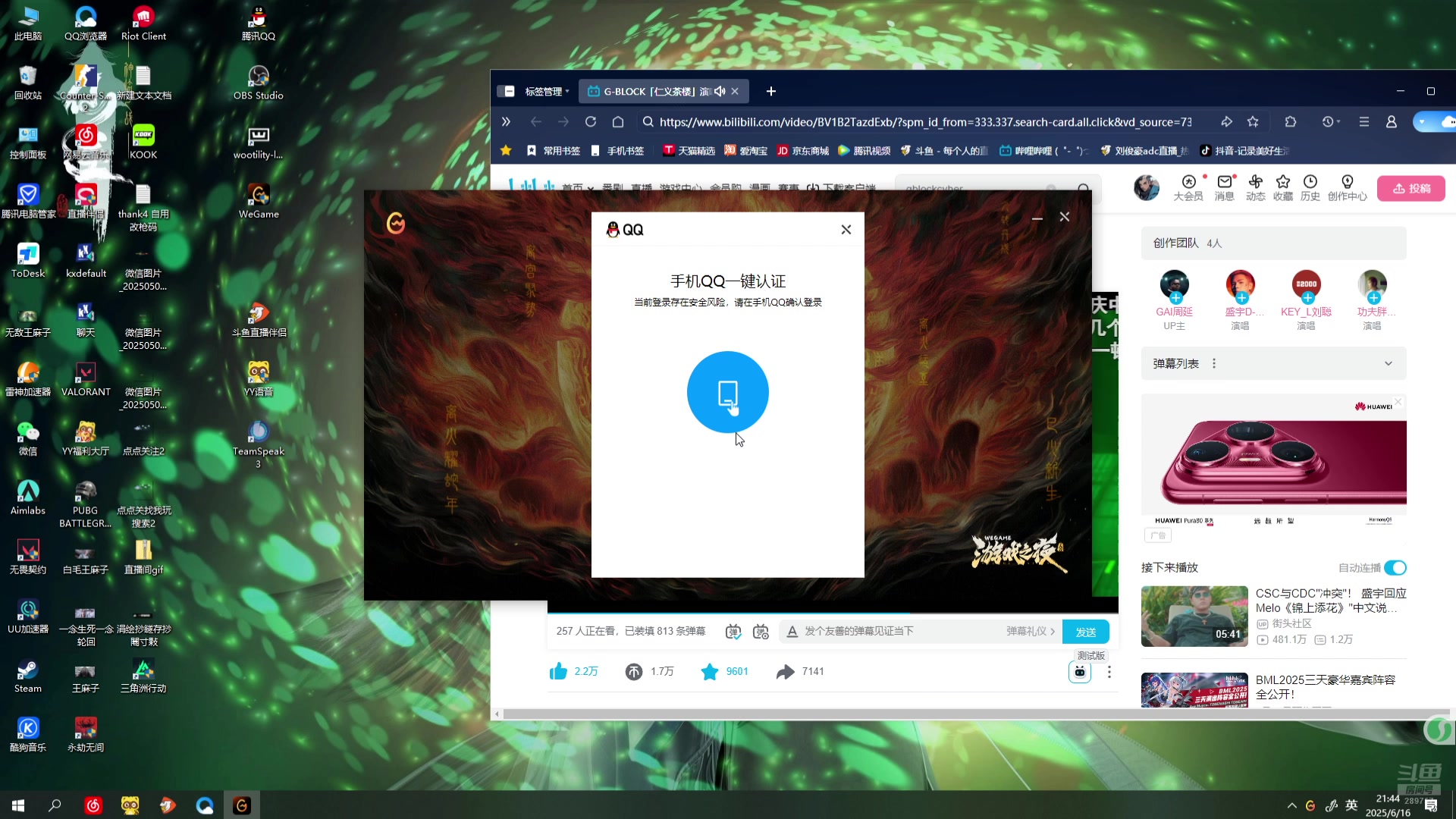Open 常用书签 bookmark folder
1456x819 pixels.
(554, 151)
